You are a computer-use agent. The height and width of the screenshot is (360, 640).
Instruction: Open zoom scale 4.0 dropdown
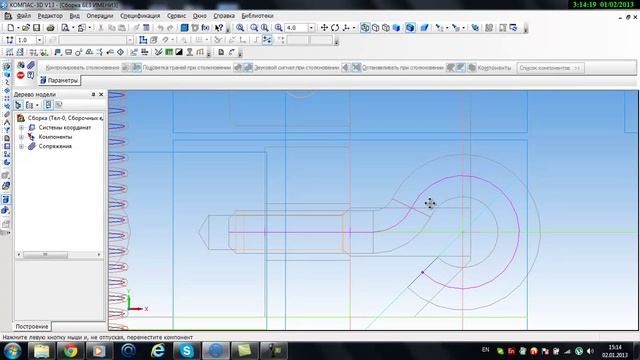(311, 28)
